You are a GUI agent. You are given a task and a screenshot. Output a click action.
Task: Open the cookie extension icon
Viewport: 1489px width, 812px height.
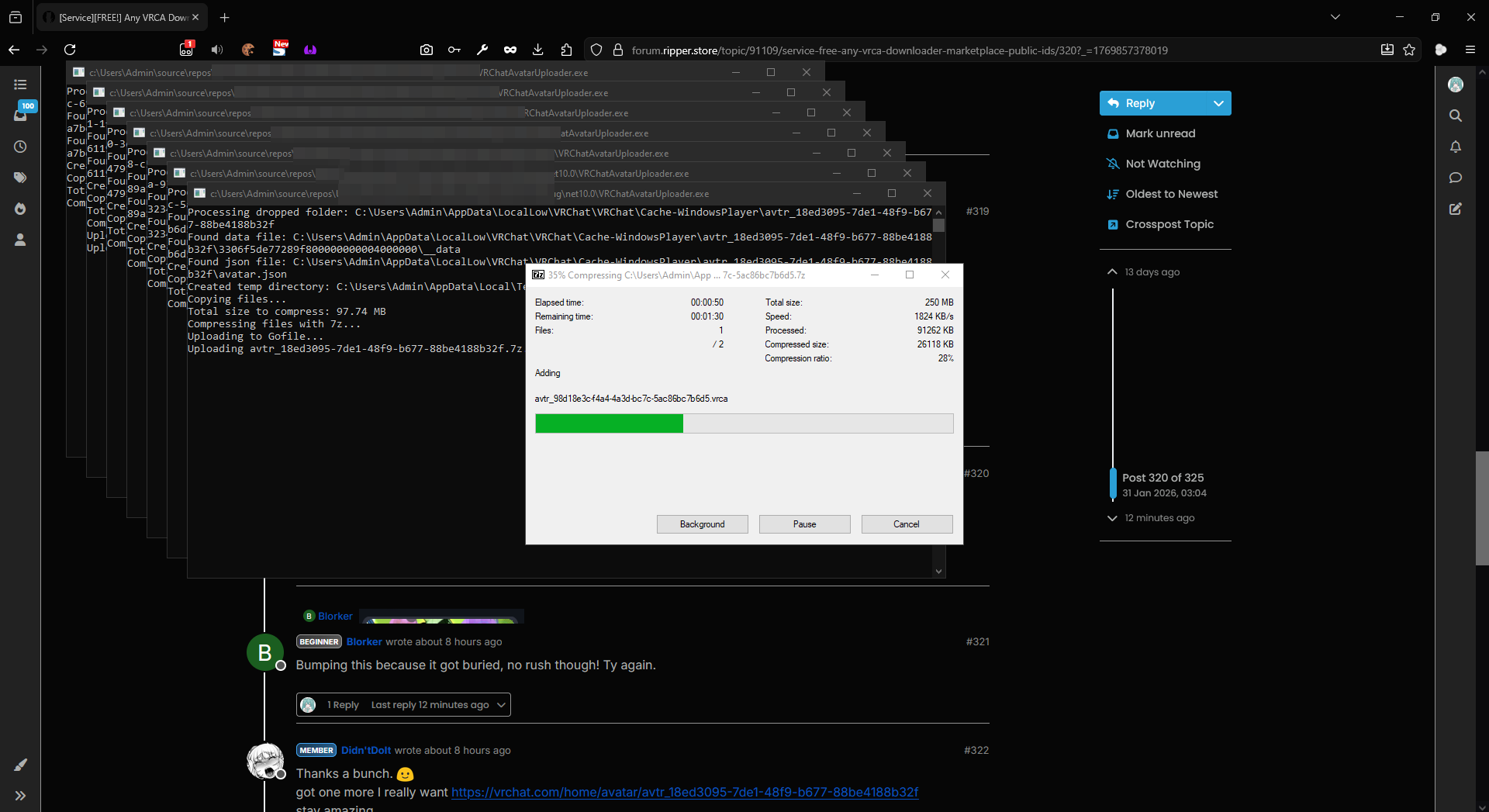248,50
